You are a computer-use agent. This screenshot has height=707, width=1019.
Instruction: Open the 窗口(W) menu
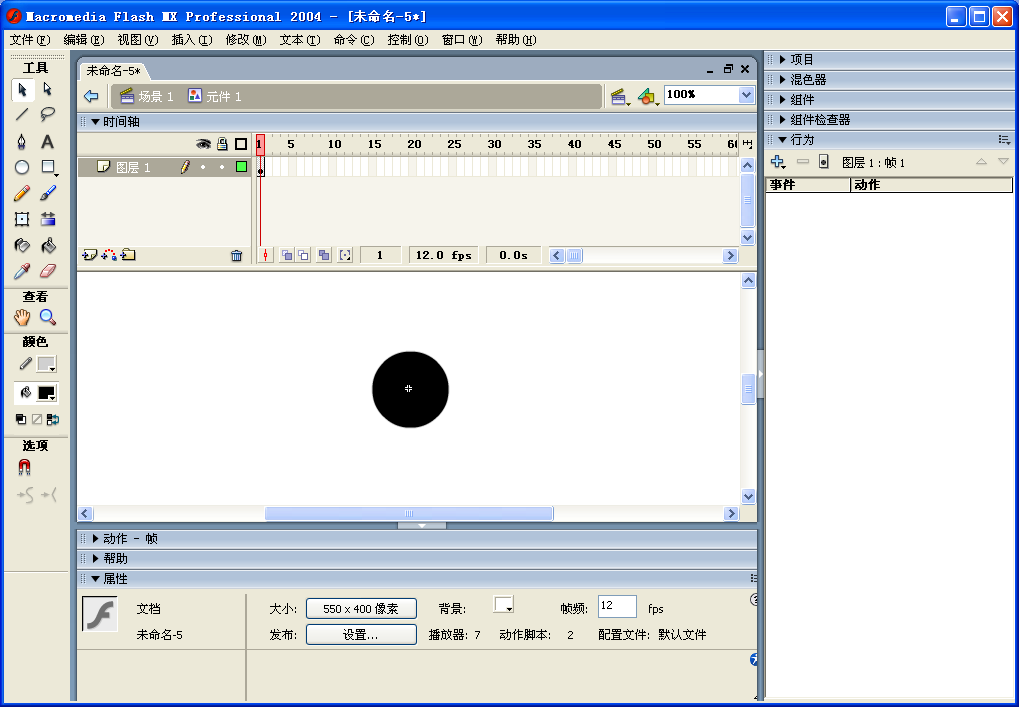461,40
